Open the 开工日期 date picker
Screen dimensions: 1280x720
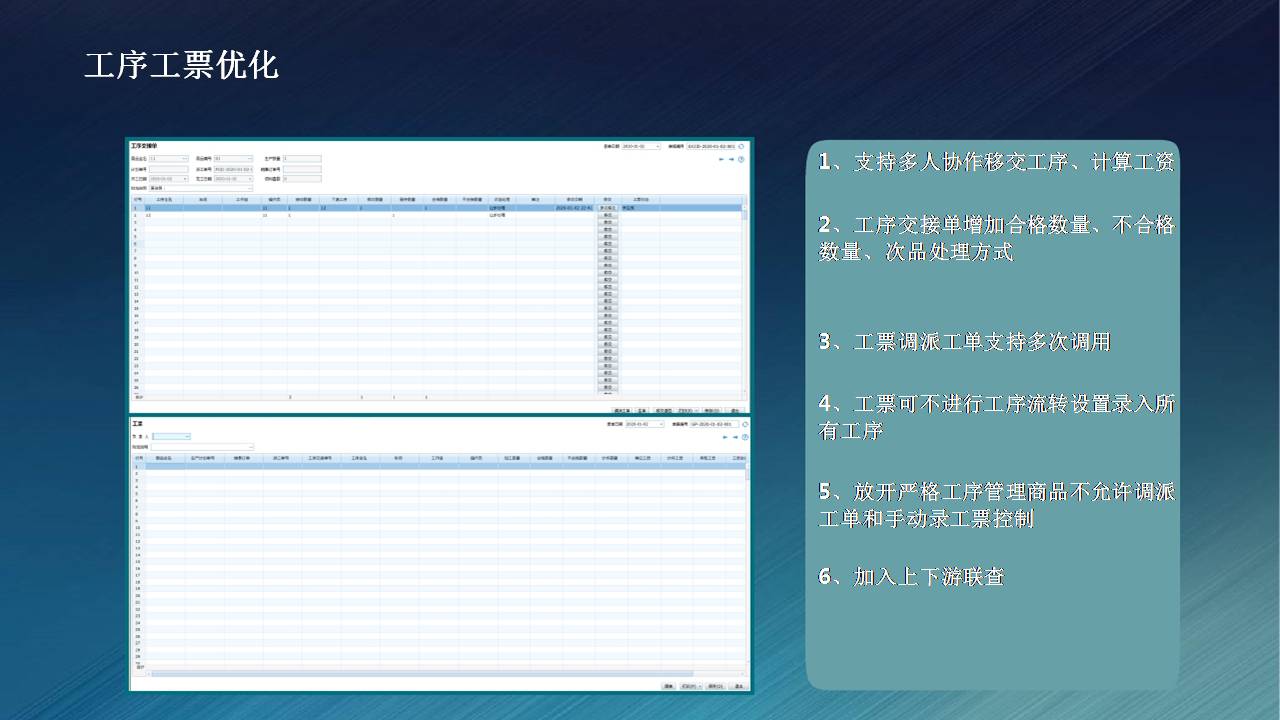185,179
